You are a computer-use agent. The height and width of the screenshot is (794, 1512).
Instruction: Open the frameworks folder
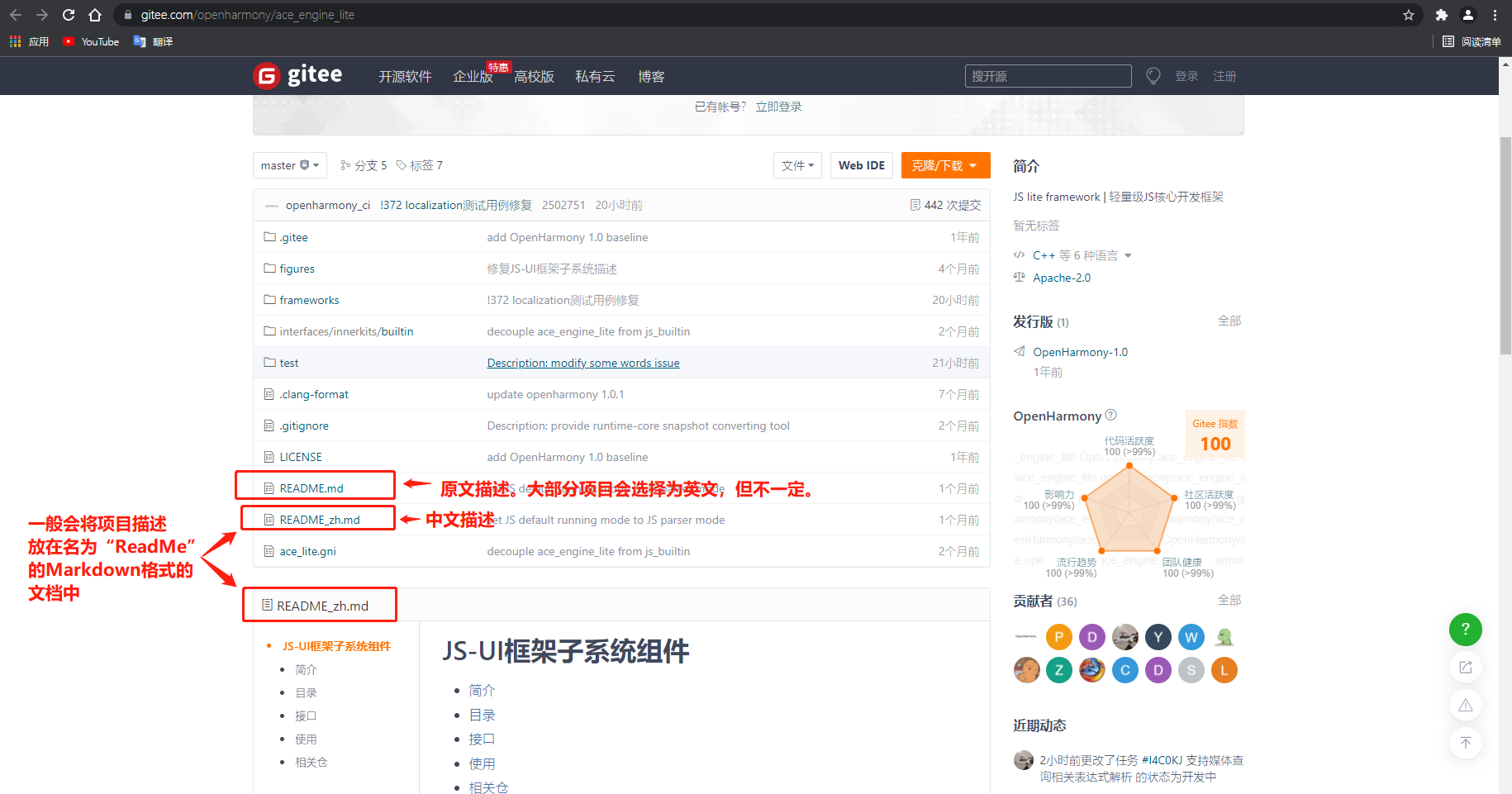click(309, 300)
